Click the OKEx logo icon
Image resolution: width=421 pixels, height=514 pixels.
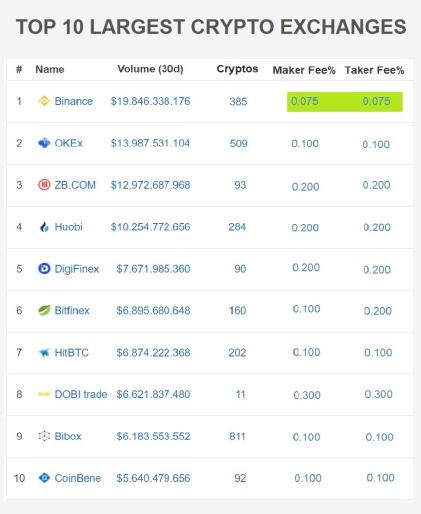pos(44,143)
